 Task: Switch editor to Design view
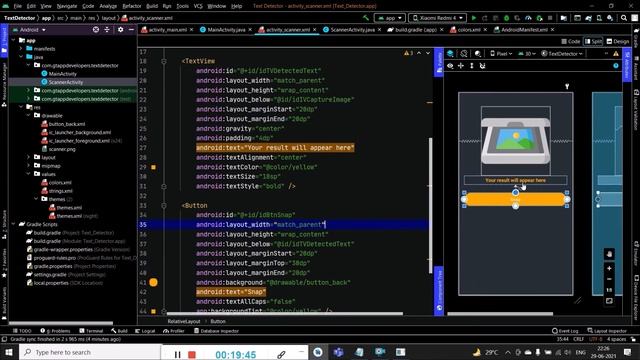pyautogui.click(x=618, y=41)
